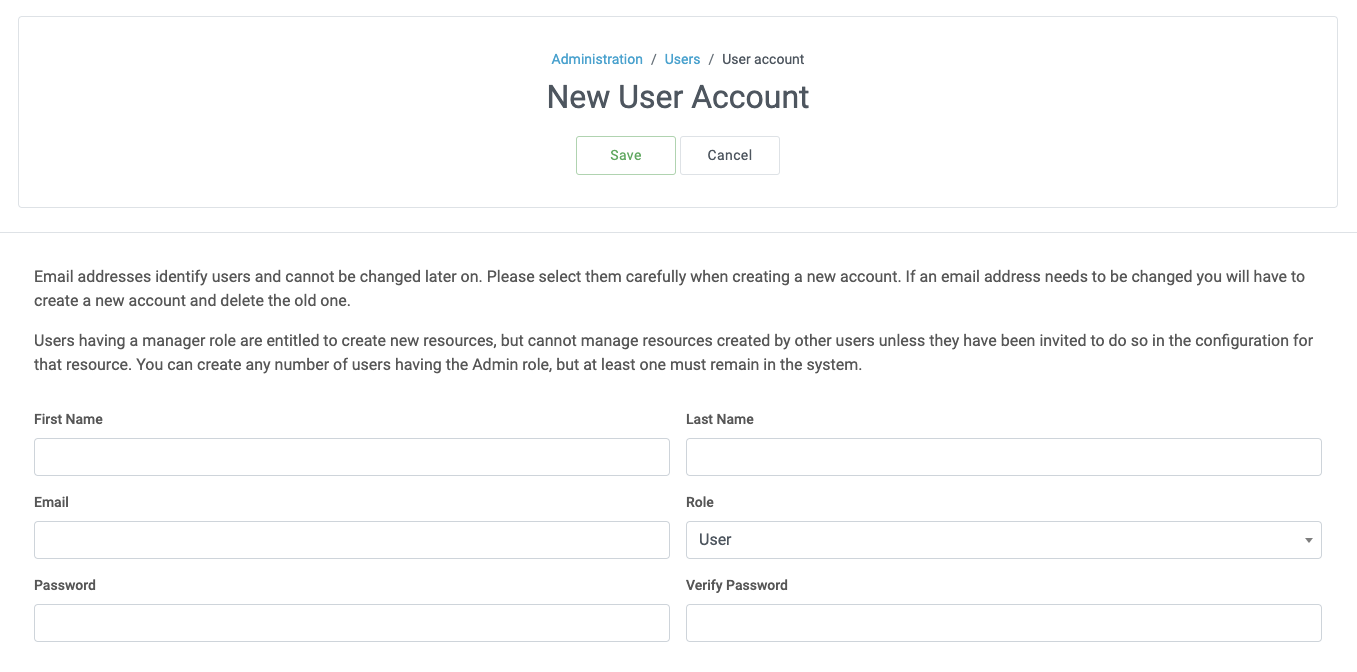This screenshot has width=1357, height=672.
Task: Click the Password field label
Action: point(65,585)
